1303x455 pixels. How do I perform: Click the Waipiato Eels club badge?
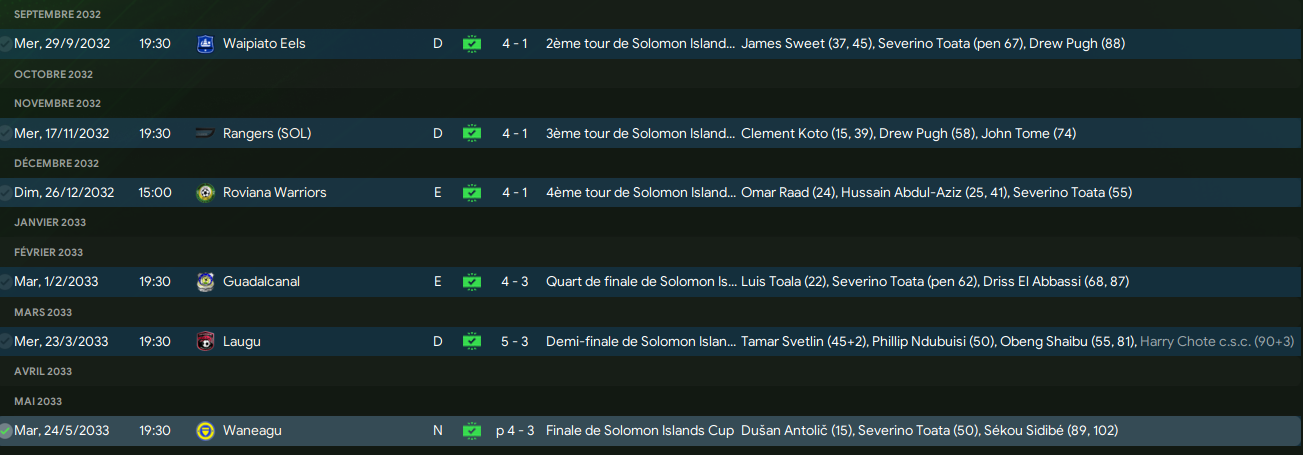click(206, 44)
